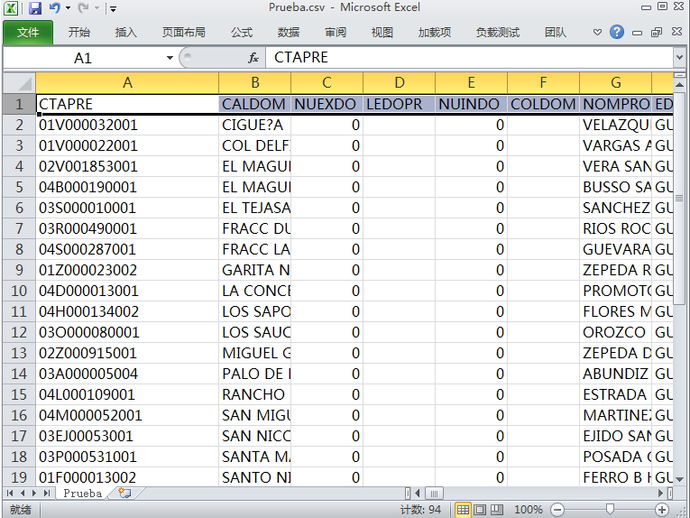Click the Insert Function fx icon
Image resolution: width=690 pixels, height=518 pixels.
coord(253,58)
